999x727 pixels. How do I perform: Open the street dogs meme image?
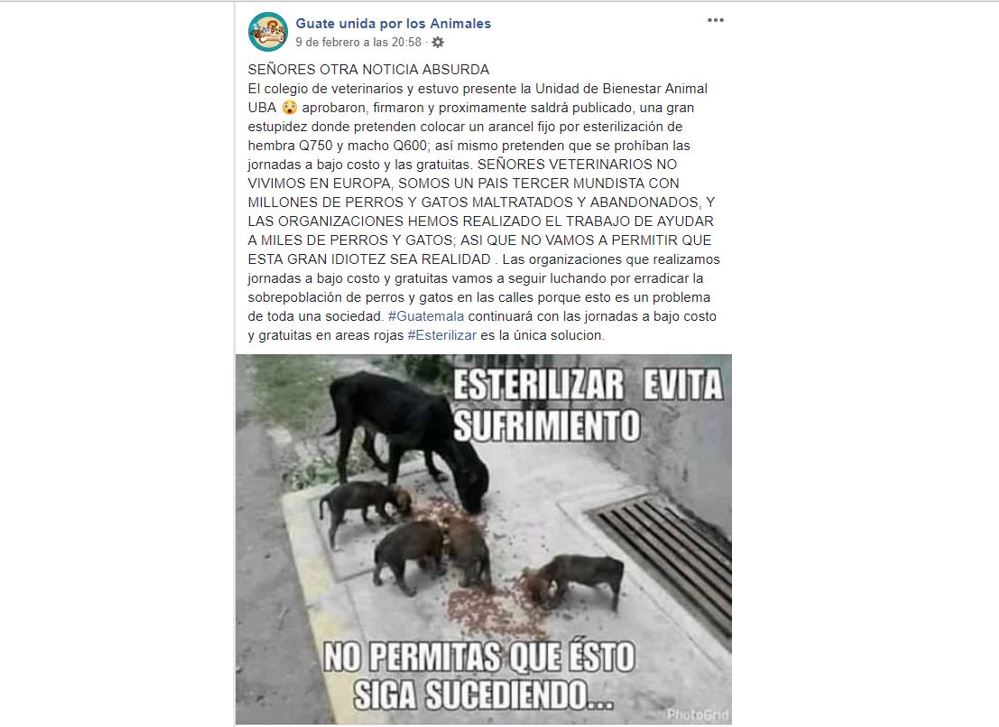(x=484, y=539)
